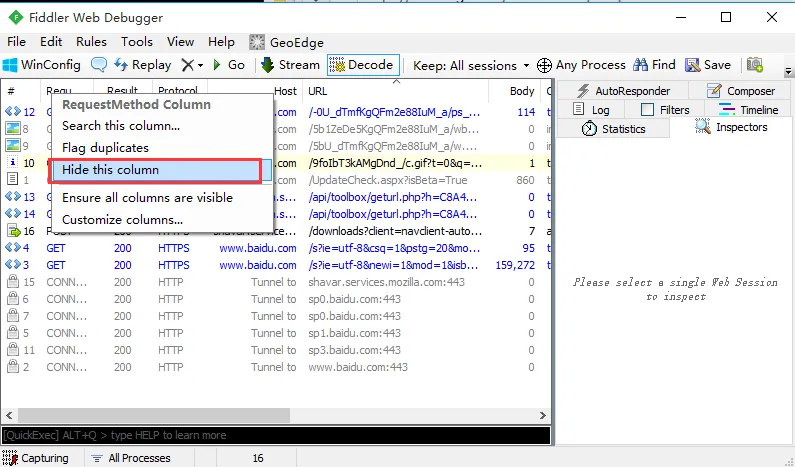Switch to the Timeline tab
This screenshot has height=467, width=795.
point(748,110)
